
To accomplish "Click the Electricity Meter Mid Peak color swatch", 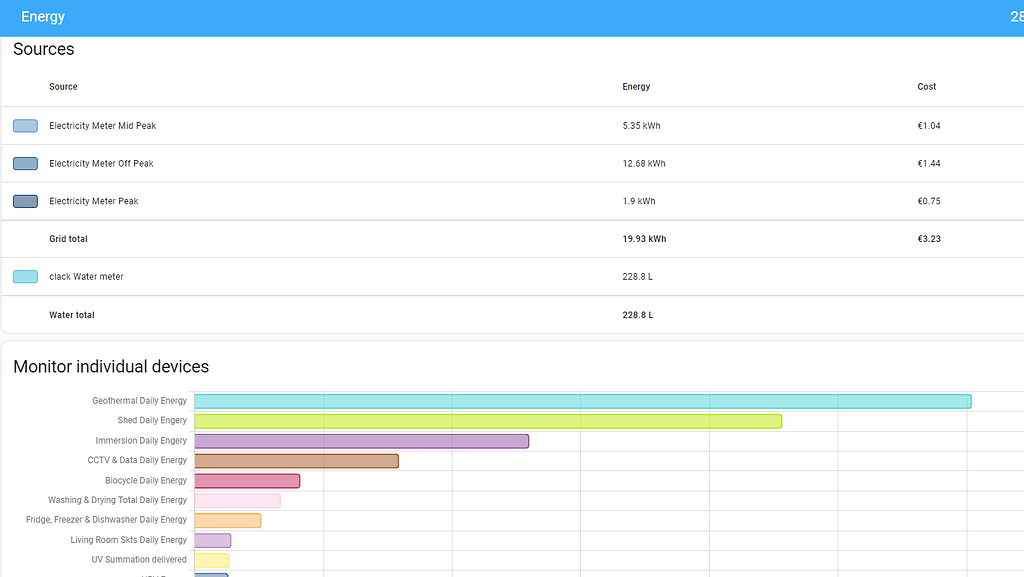I will coord(25,126).
